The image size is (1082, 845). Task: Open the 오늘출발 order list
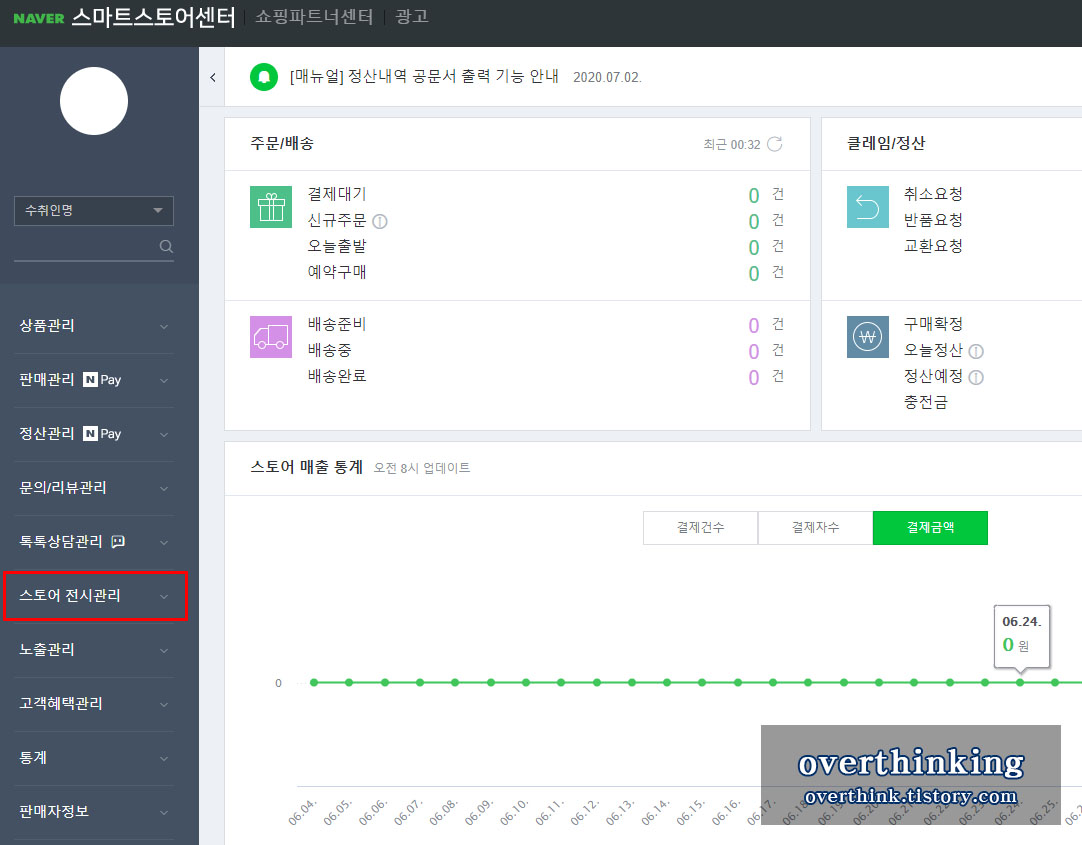point(337,246)
